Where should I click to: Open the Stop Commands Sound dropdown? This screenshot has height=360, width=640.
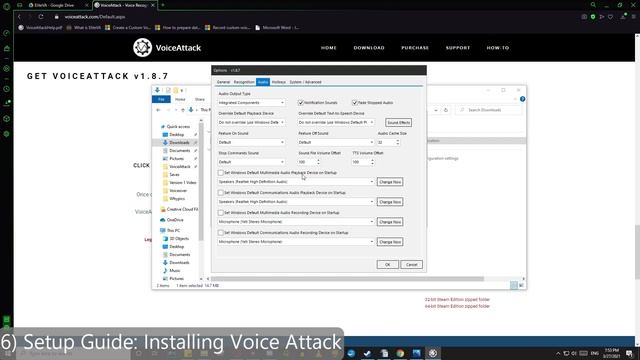[251, 162]
